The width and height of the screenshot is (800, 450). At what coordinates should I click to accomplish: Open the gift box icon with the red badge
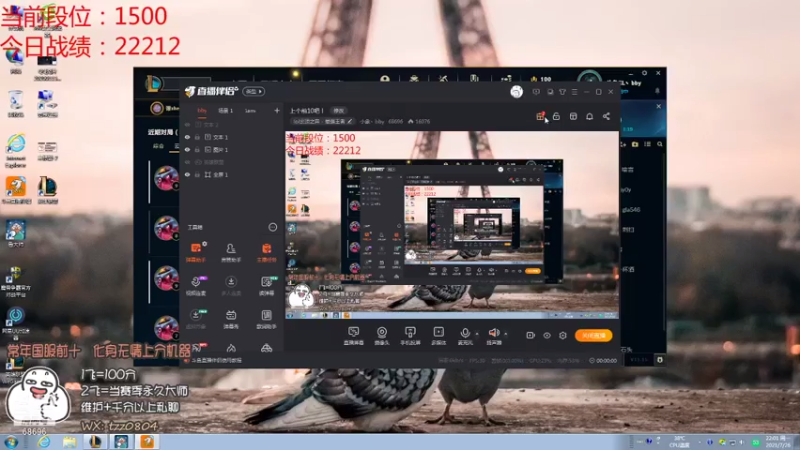(x=540, y=116)
